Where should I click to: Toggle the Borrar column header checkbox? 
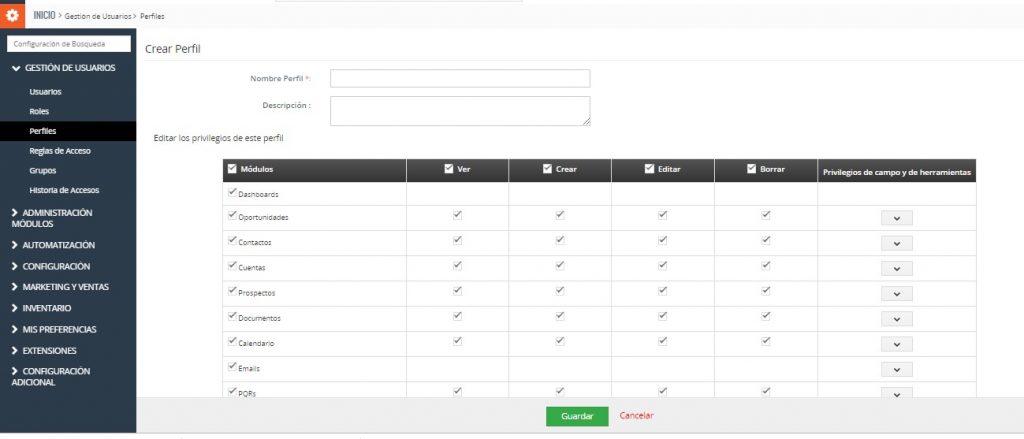[x=752, y=169]
